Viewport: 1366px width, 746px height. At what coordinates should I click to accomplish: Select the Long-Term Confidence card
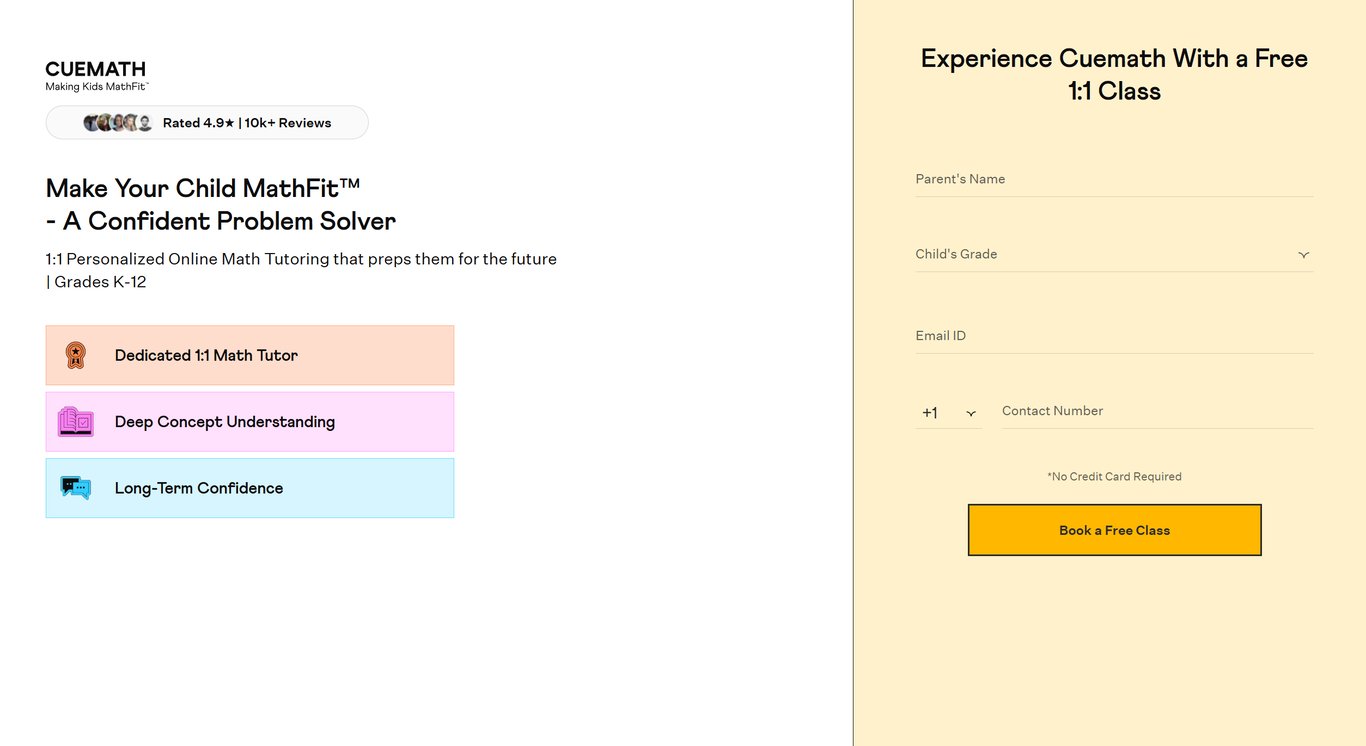click(250, 488)
